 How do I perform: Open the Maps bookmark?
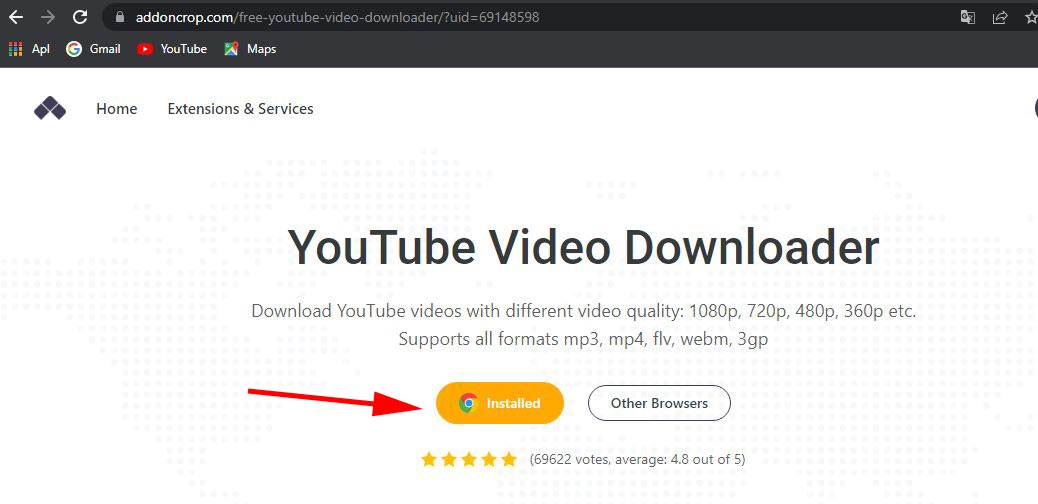pos(250,49)
